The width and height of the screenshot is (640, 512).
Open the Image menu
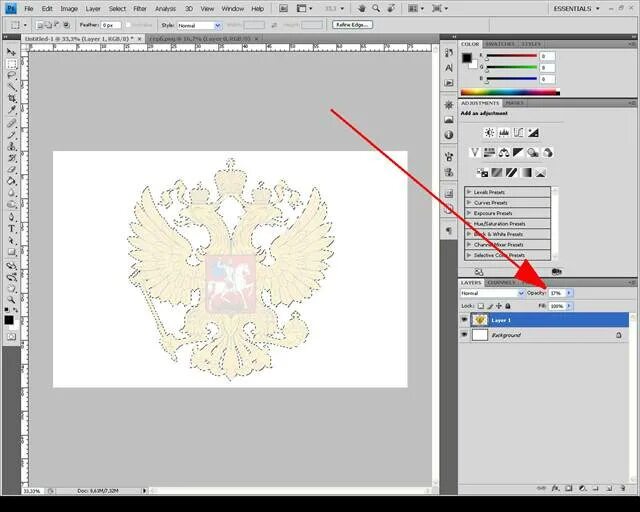coord(69,9)
